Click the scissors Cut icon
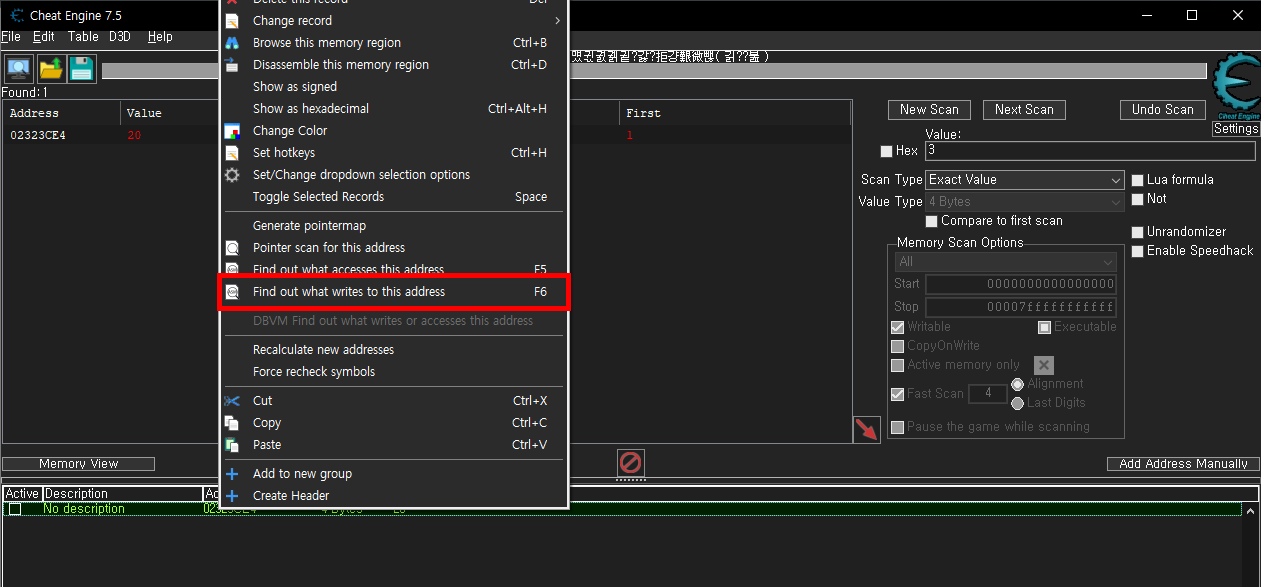Image resolution: width=1261 pixels, height=587 pixels. point(232,401)
